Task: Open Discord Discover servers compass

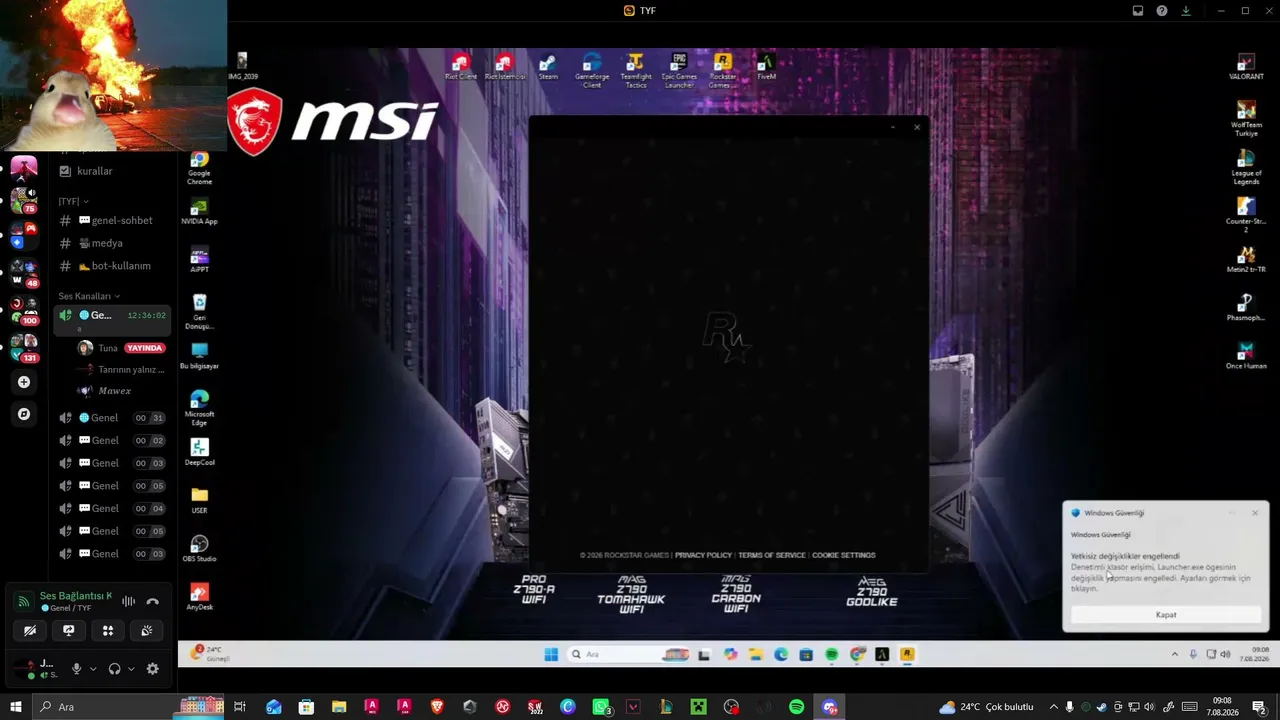Action: (x=24, y=414)
